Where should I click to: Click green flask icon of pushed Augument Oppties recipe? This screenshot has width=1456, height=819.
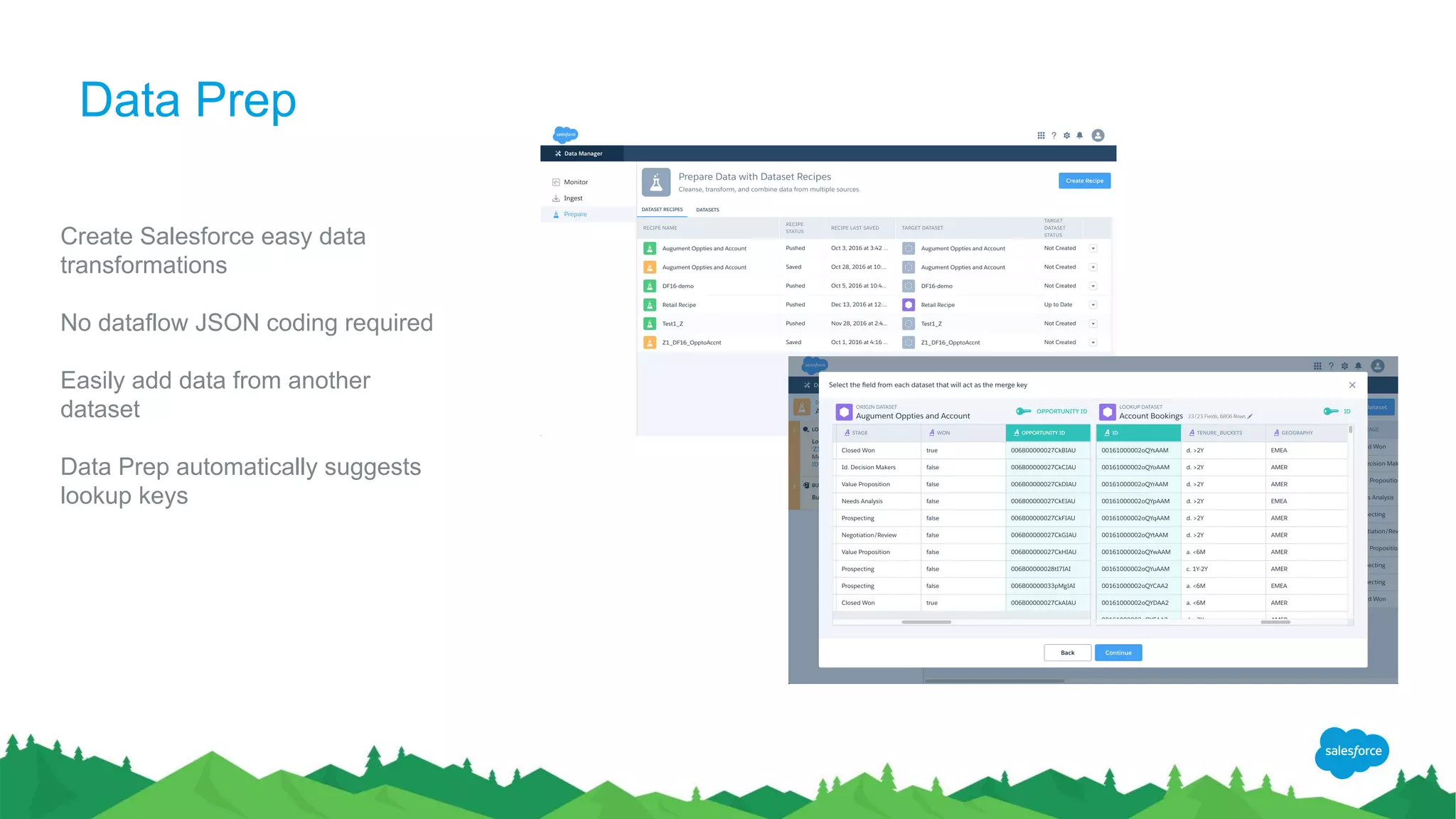tap(650, 248)
